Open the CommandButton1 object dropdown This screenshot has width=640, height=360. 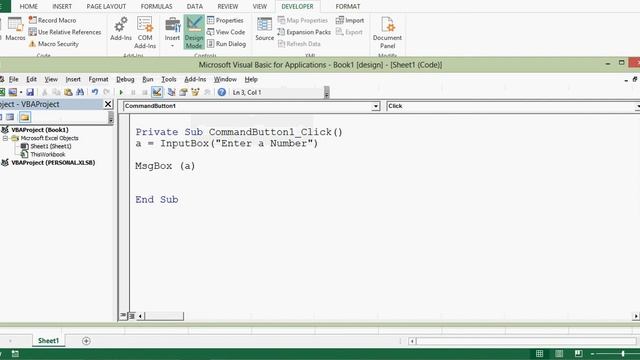pyautogui.click(x=376, y=106)
